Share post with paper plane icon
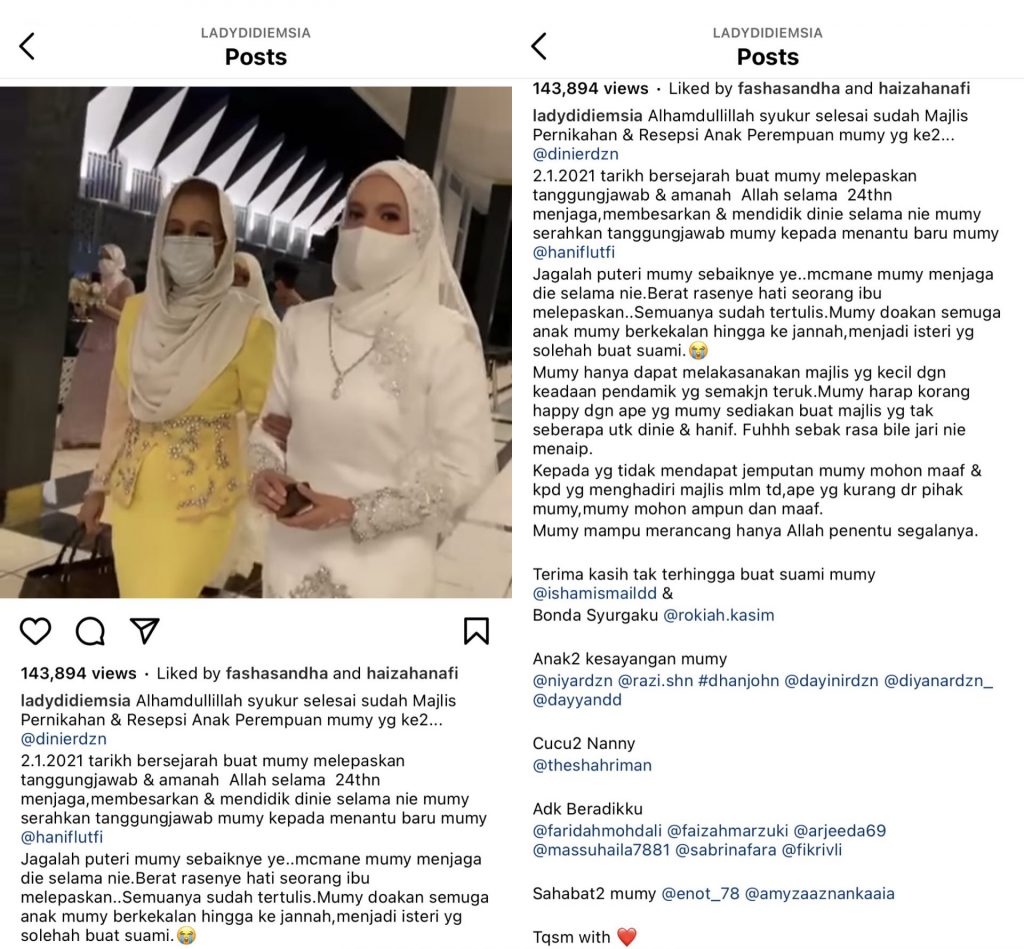The height and width of the screenshot is (949, 1024). tap(145, 631)
